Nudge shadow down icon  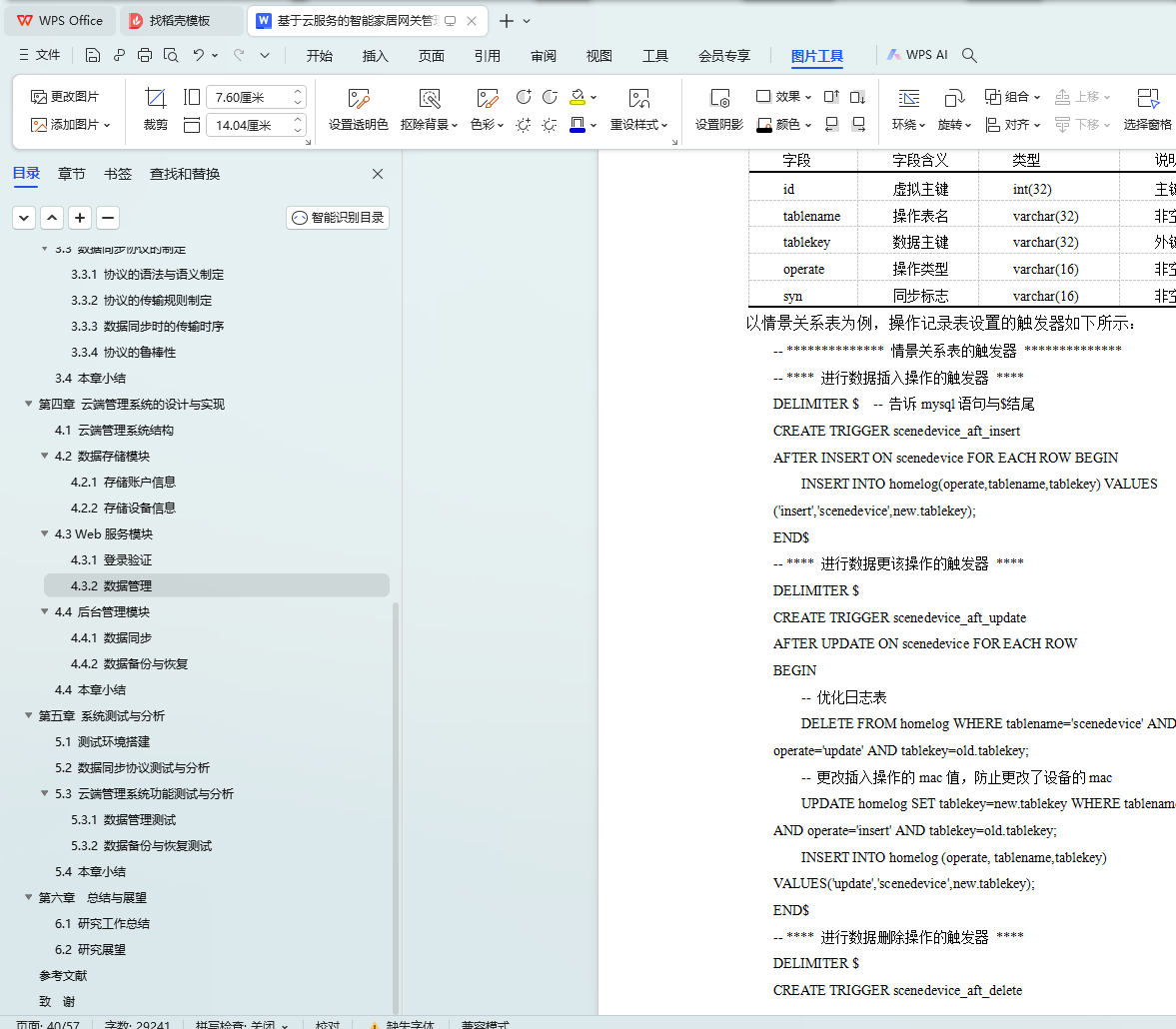pyautogui.click(x=858, y=97)
